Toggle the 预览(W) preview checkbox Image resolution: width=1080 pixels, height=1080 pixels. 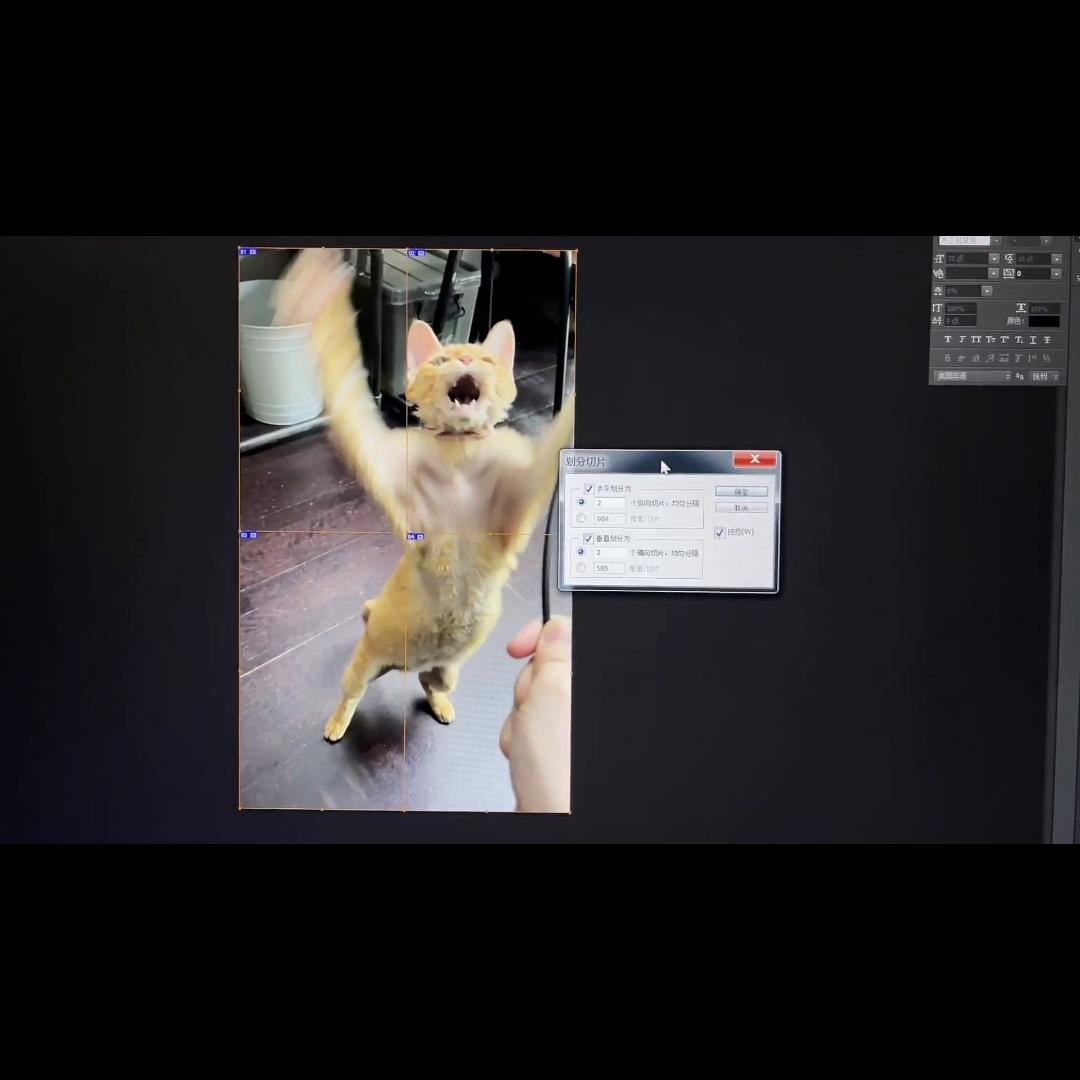coord(720,532)
